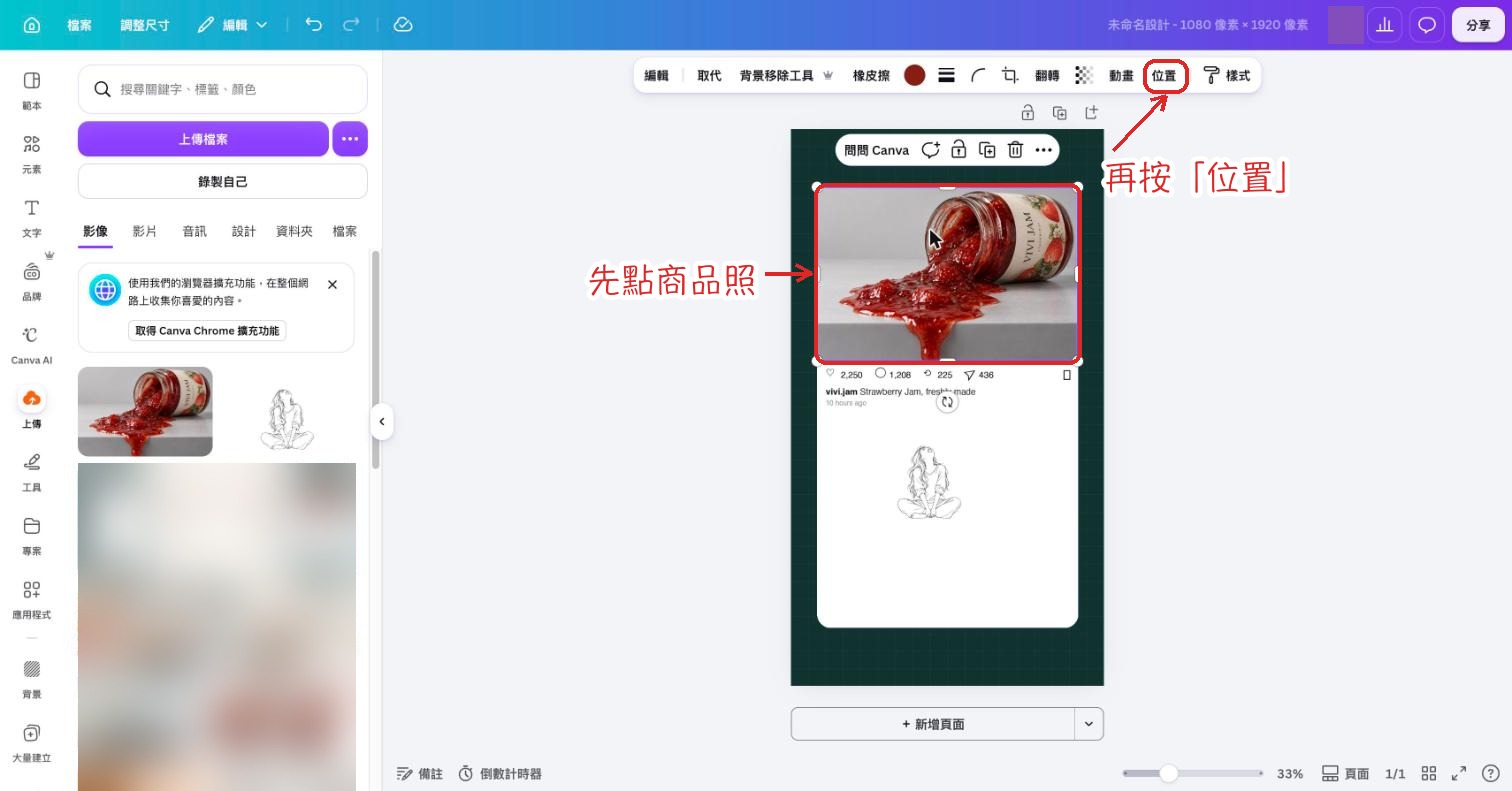Click 取得 Canva Chrome 擴充功能 button
Screen dimensions: 1512x791
(x=207, y=331)
